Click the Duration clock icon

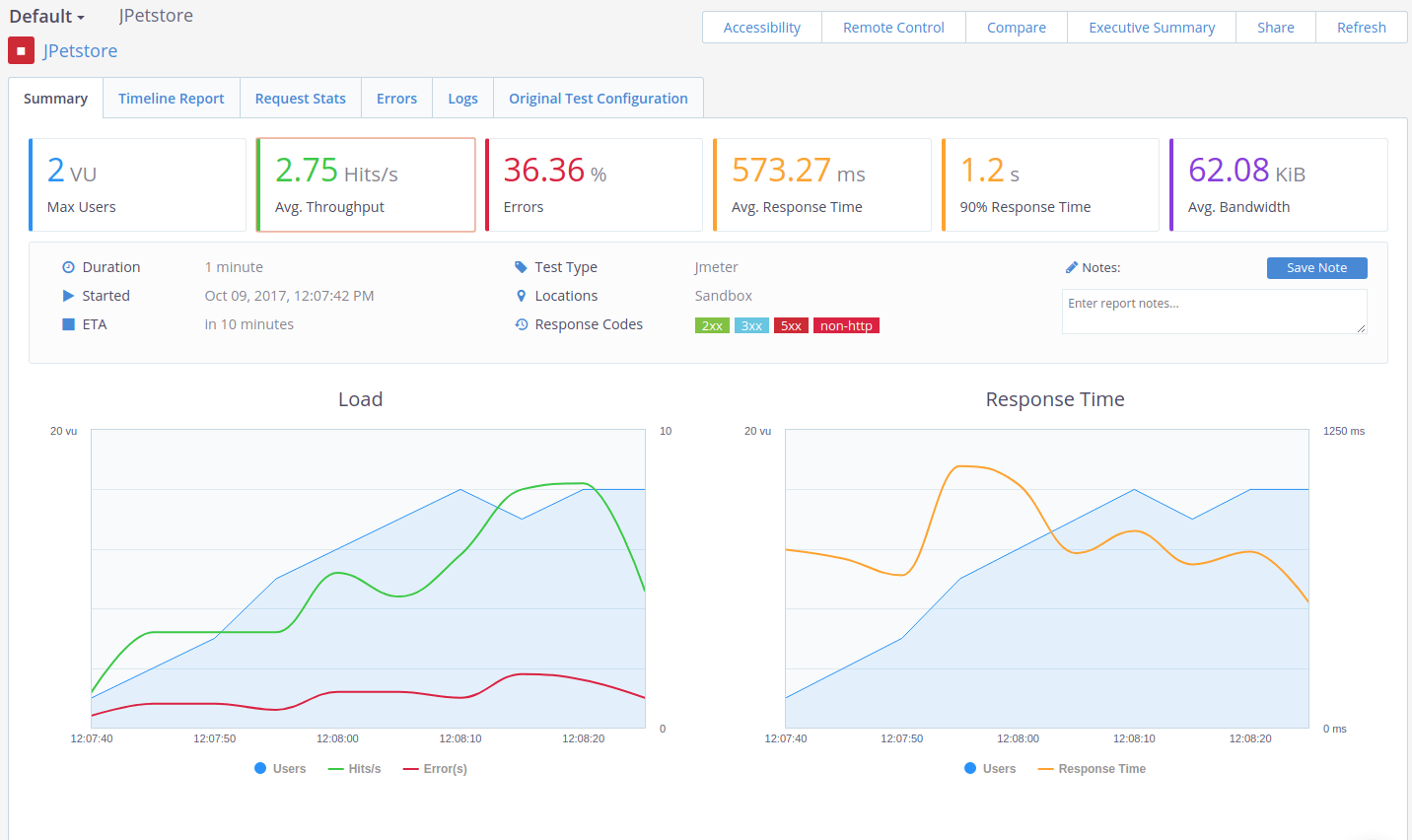(x=69, y=267)
